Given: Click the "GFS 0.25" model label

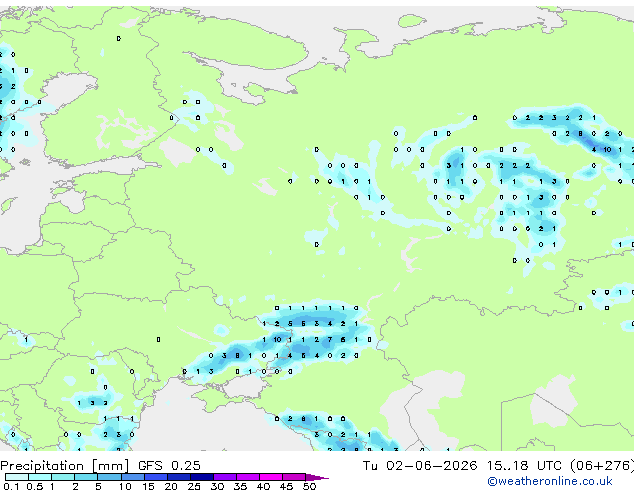Looking at the screenshot, I should (169, 466).
